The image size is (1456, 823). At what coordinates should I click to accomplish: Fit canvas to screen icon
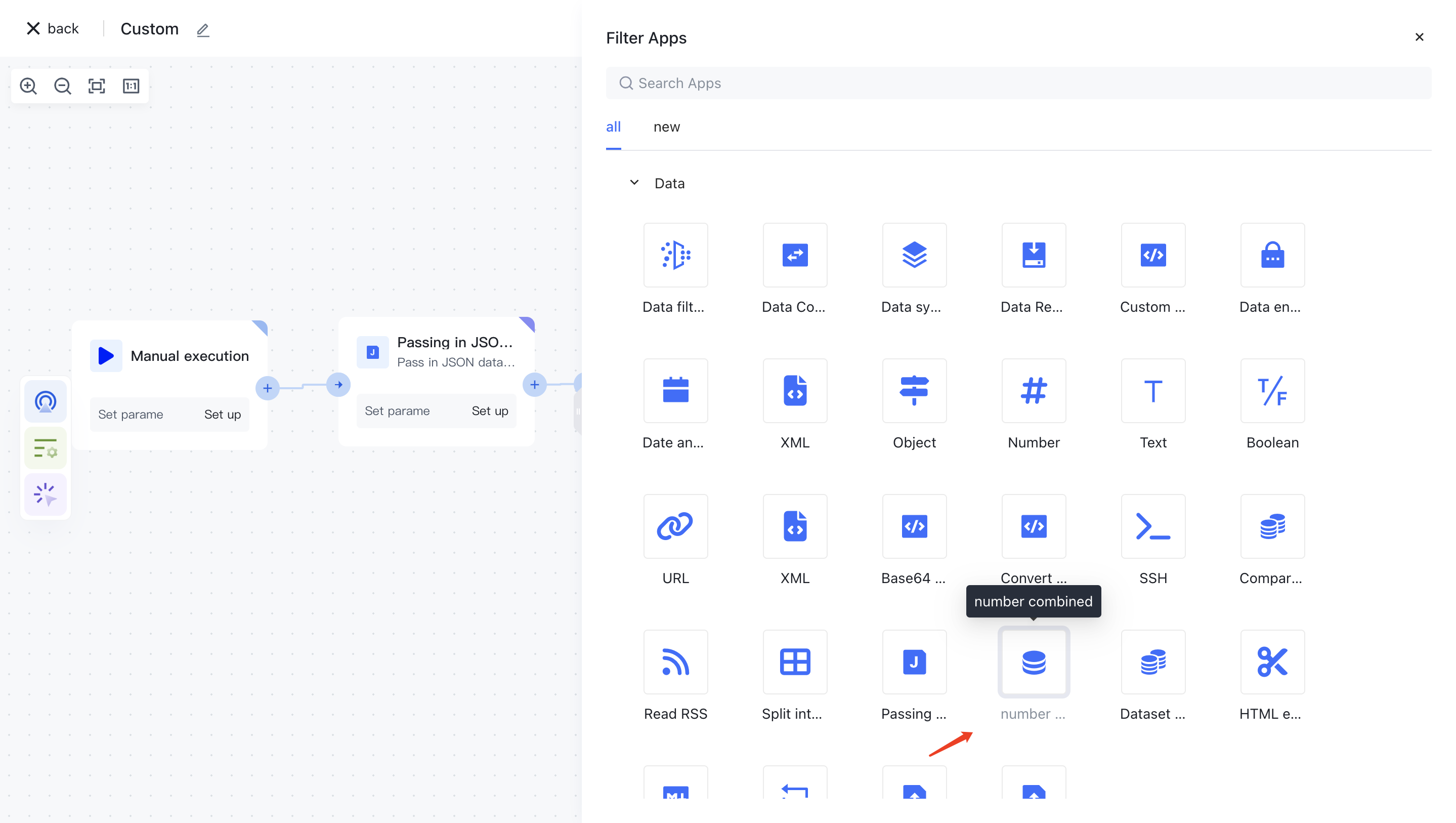pos(97,86)
